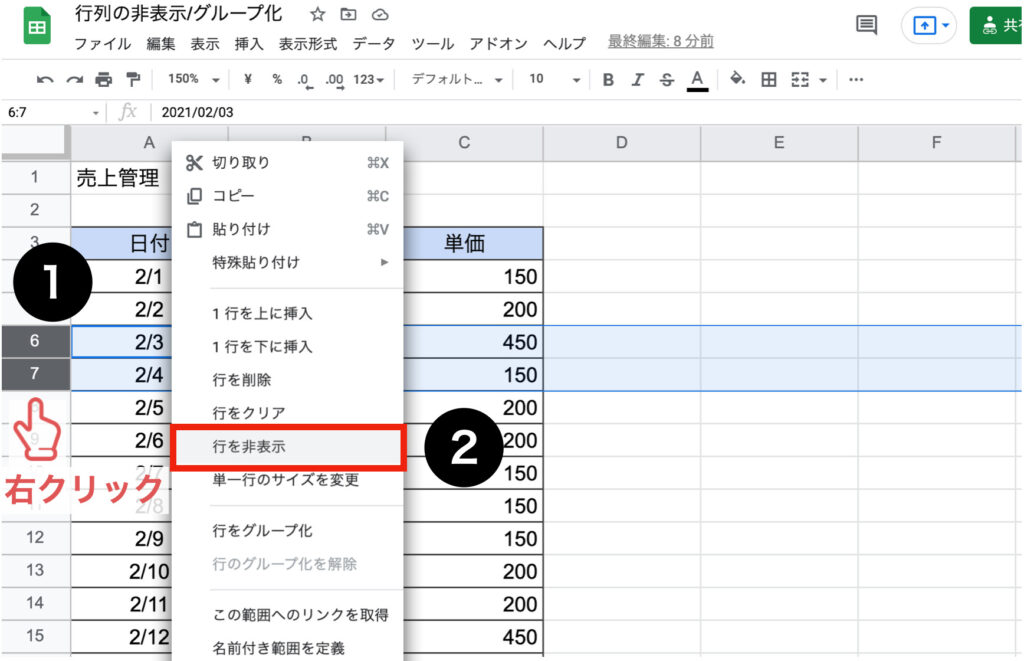The height and width of the screenshot is (661, 1024).
Task: Open the borders tool
Action: point(769,80)
